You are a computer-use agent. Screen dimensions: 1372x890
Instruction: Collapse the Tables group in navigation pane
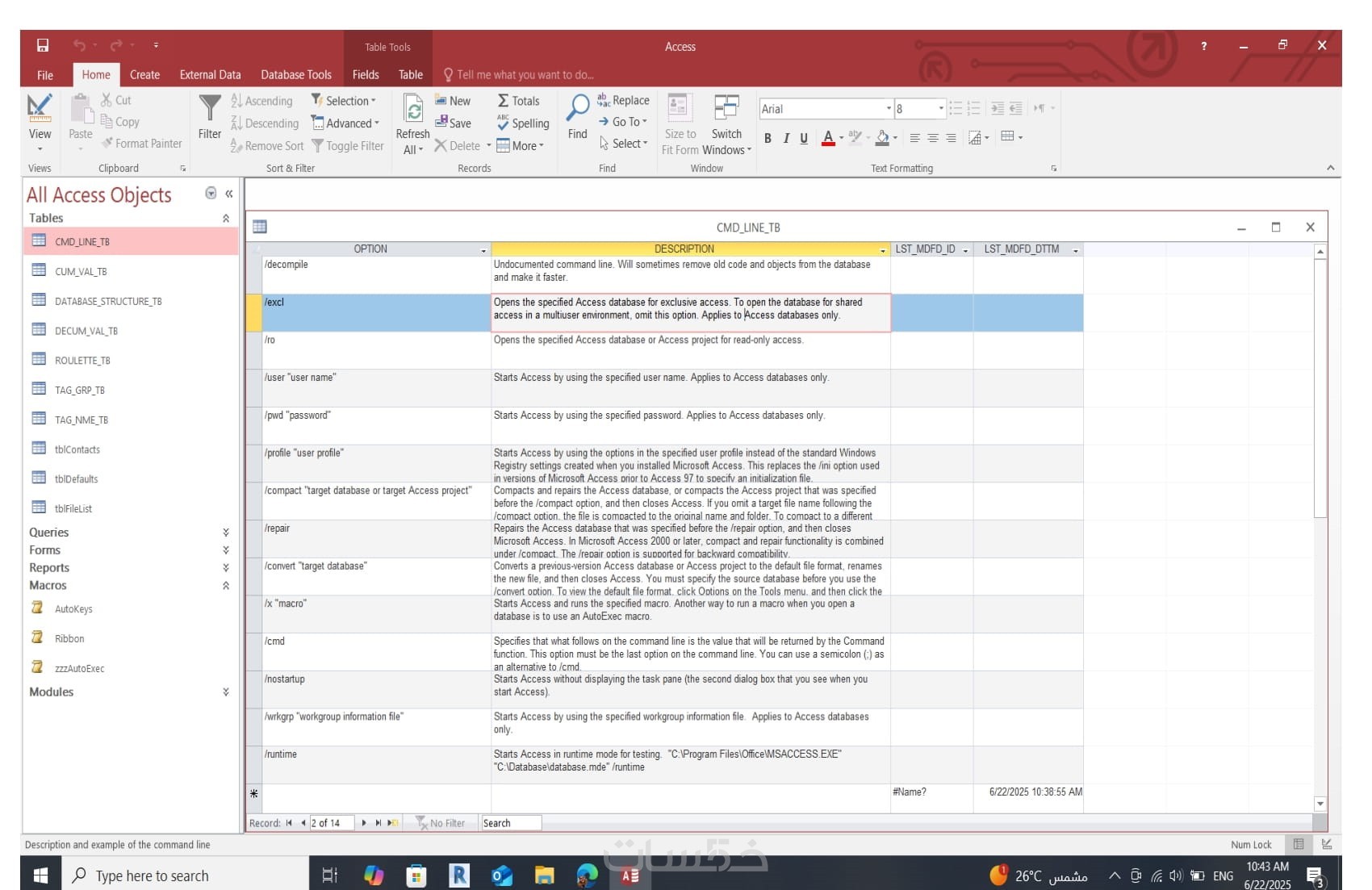(x=226, y=218)
